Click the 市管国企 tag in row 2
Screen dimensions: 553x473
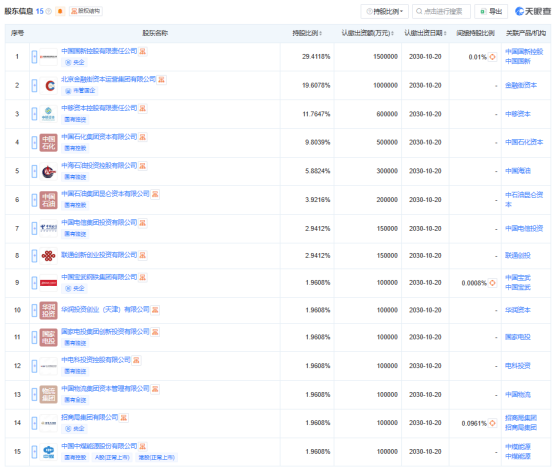(x=80, y=91)
